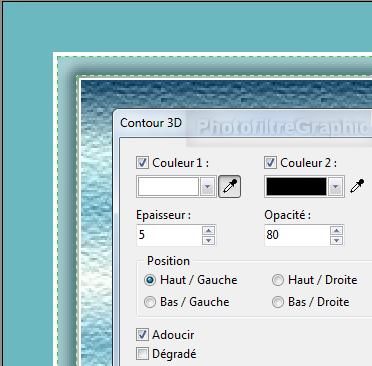
Task: Open the Couleur 2 dropdown arrow
Action: pyautogui.click(x=335, y=187)
